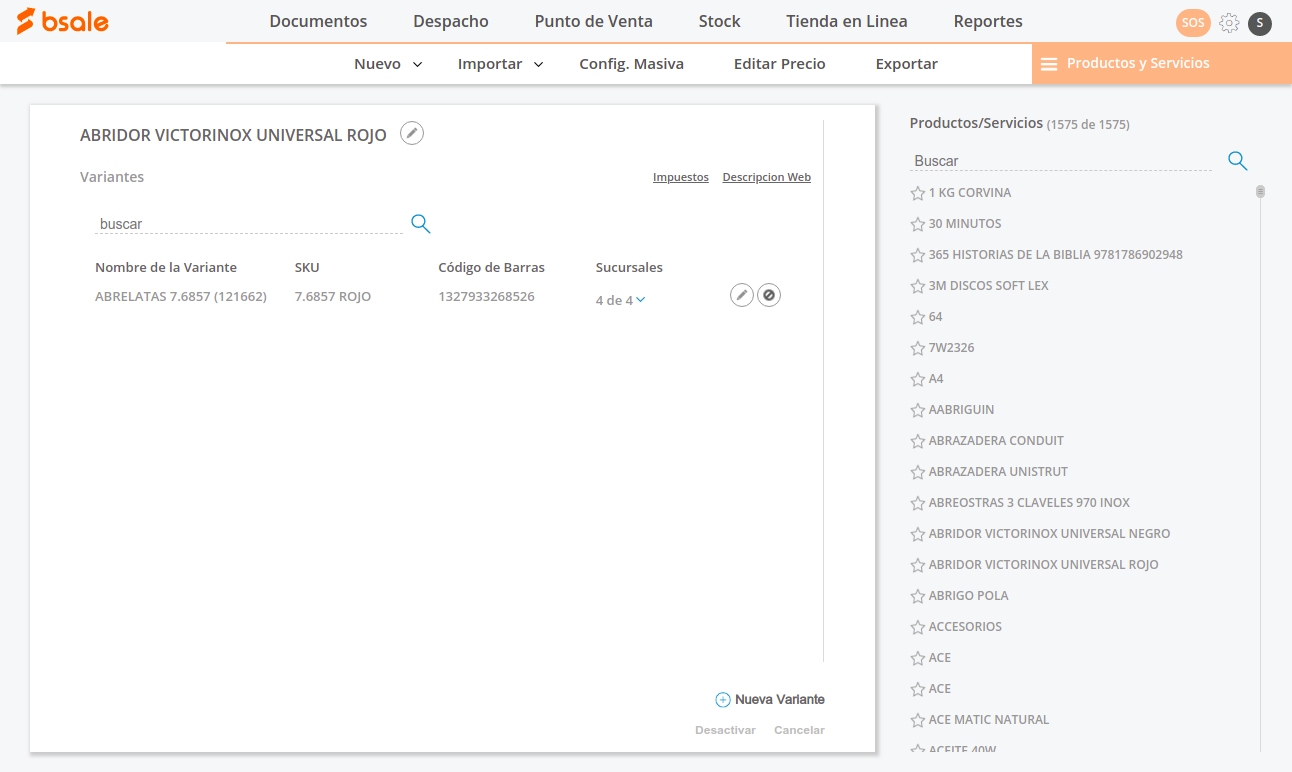The width and height of the screenshot is (1292, 772).
Task: Open the Importar dropdown
Action: (500, 64)
